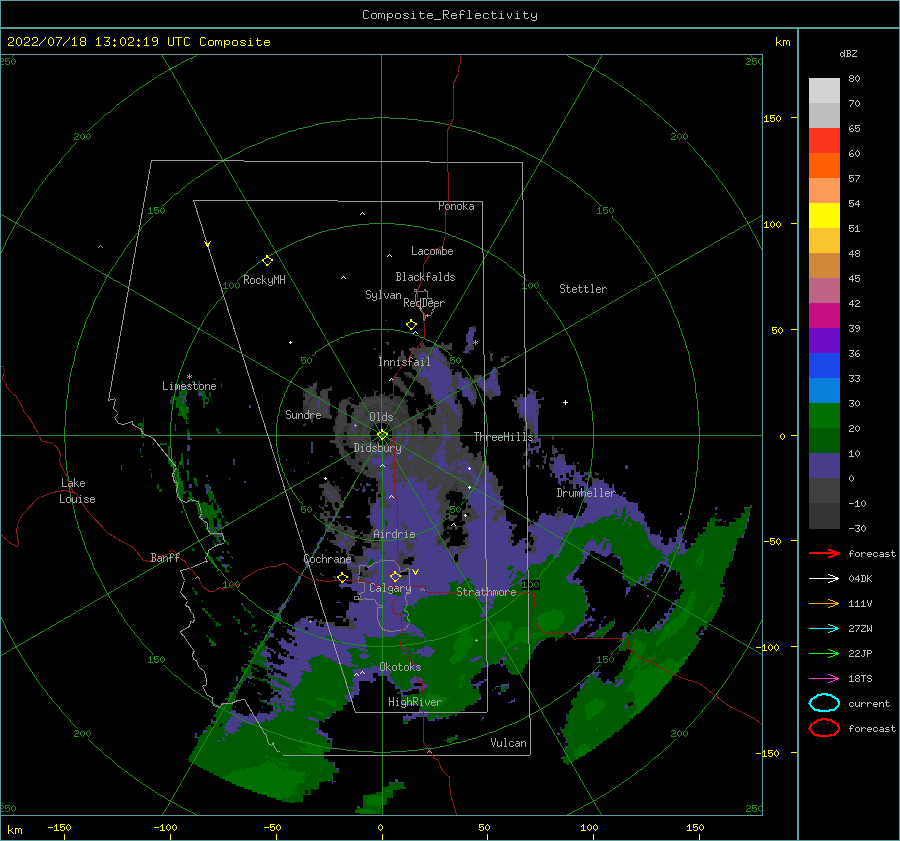This screenshot has height=841, width=900.
Task: Click the yellow km label at bottom-left
Action: [15, 830]
